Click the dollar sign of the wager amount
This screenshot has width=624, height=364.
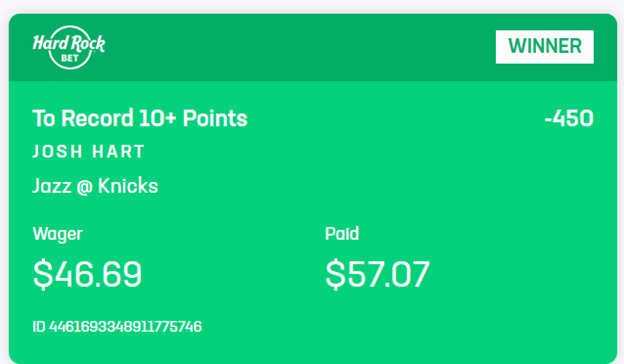tap(43, 274)
